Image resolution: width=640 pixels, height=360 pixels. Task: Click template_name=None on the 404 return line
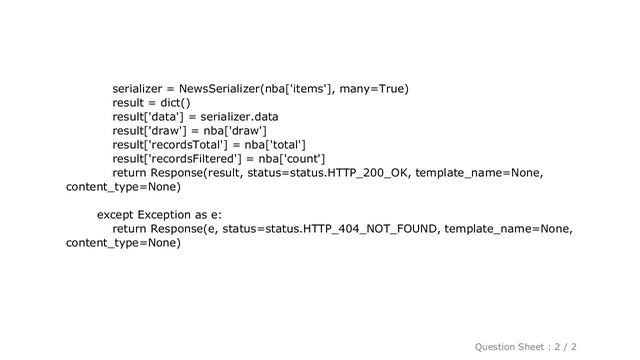click(507, 229)
